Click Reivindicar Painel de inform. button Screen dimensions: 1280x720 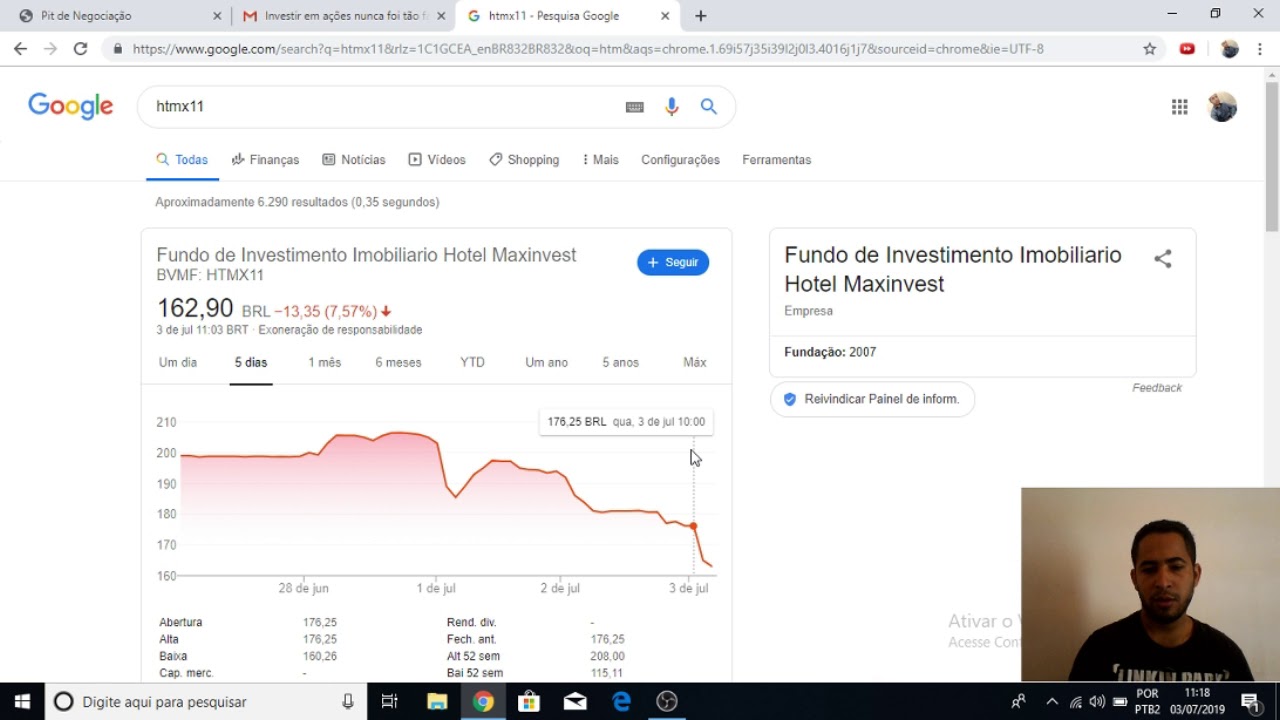pyautogui.click(x=872, y=399)
